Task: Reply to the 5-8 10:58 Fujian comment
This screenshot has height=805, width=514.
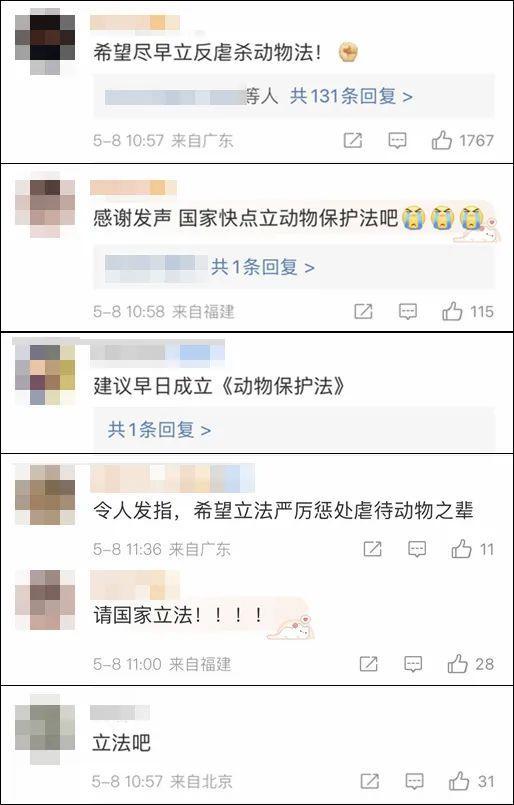Action: tap(408, 311)
